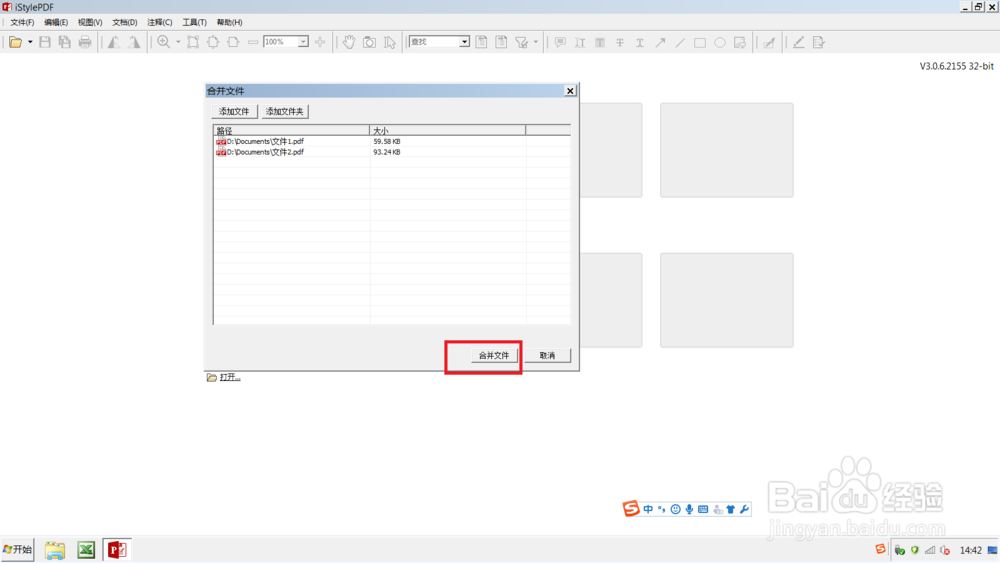Image resolution: width=1000 pixels, height=563 pixels.
Task: Click the 路径 column header
Action: click(291, 131)
